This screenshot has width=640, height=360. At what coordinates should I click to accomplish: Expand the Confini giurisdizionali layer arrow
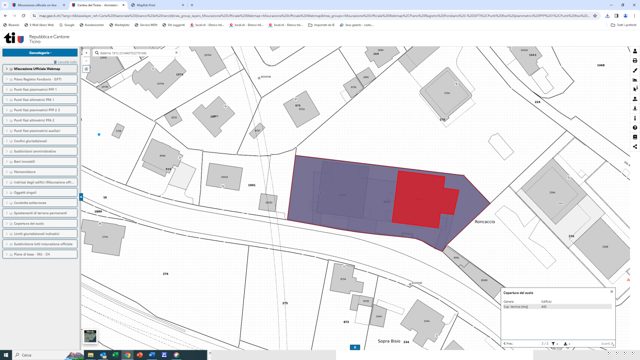click(x=7, y=141)
